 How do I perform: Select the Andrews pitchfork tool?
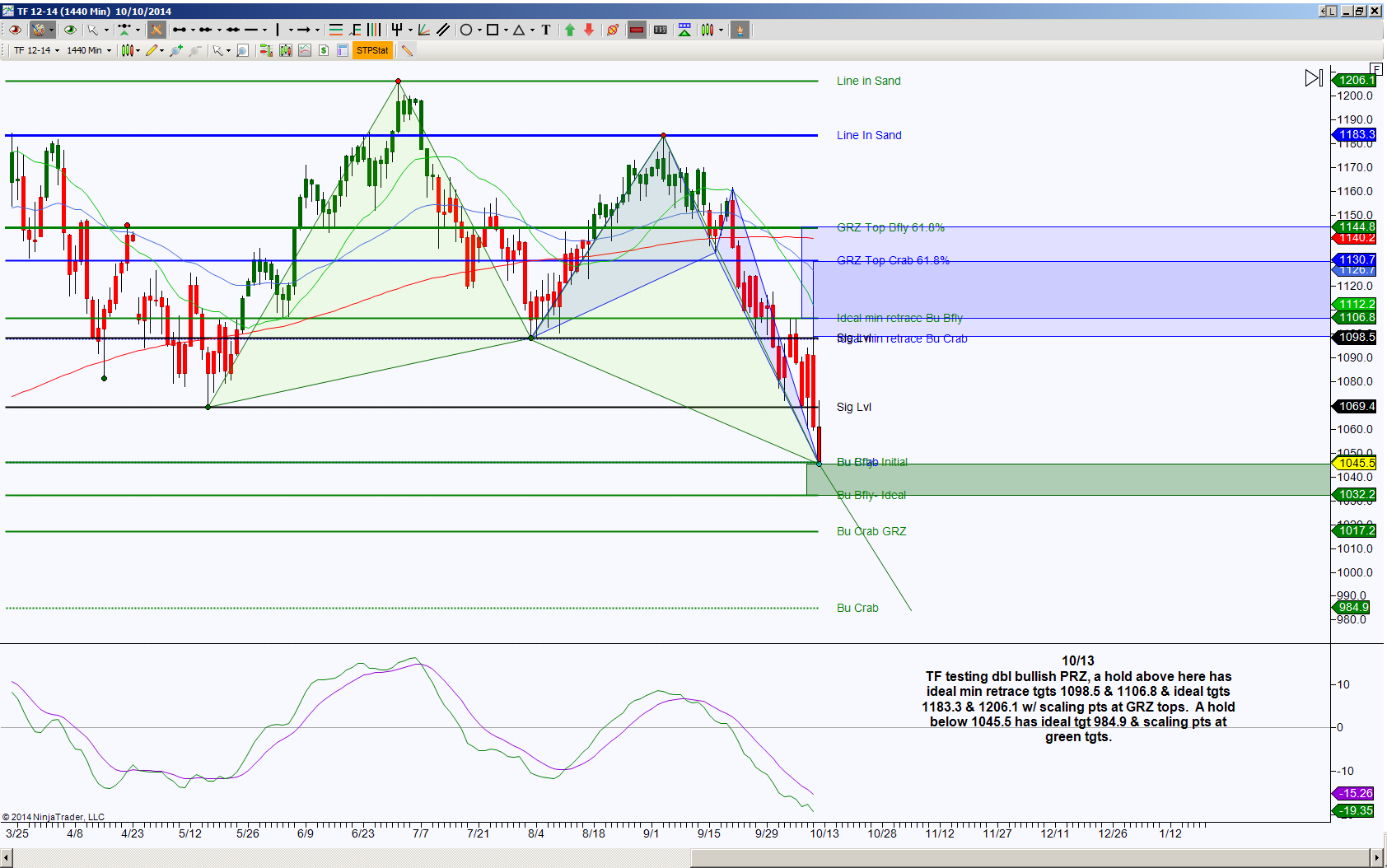(x=397, y=30)
